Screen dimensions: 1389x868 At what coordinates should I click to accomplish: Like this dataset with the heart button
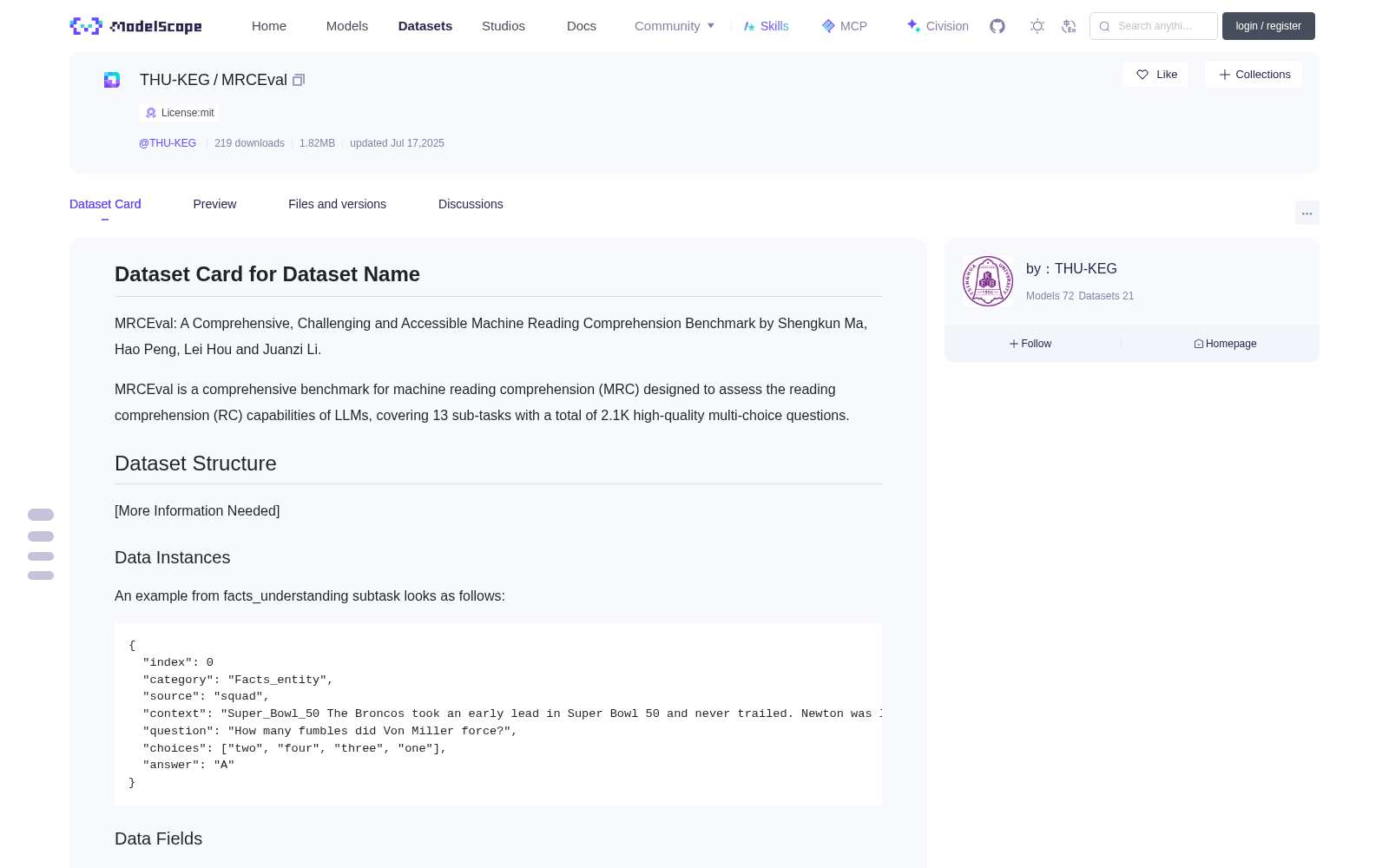[x=1155, y=75]
